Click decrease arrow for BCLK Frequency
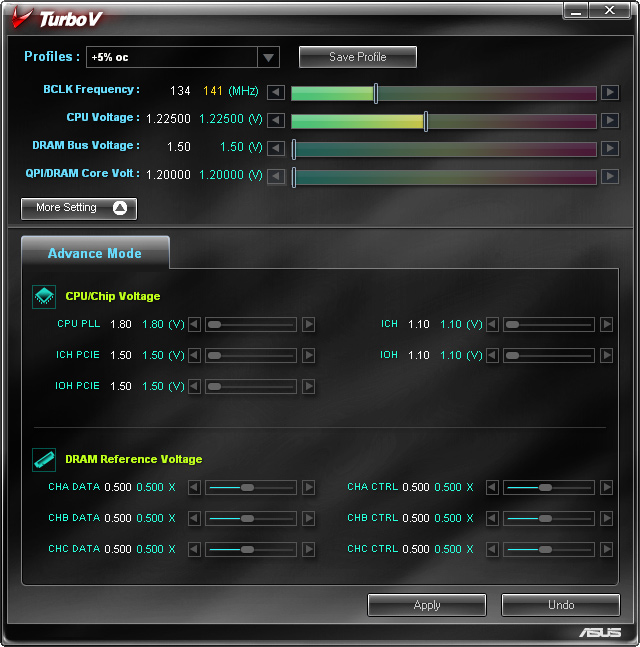 click(276, 92)
